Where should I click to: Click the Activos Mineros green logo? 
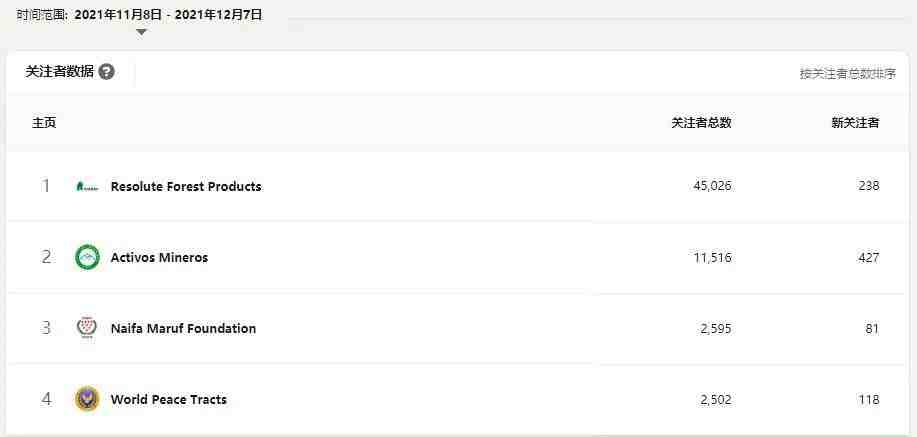pos(87,257)
